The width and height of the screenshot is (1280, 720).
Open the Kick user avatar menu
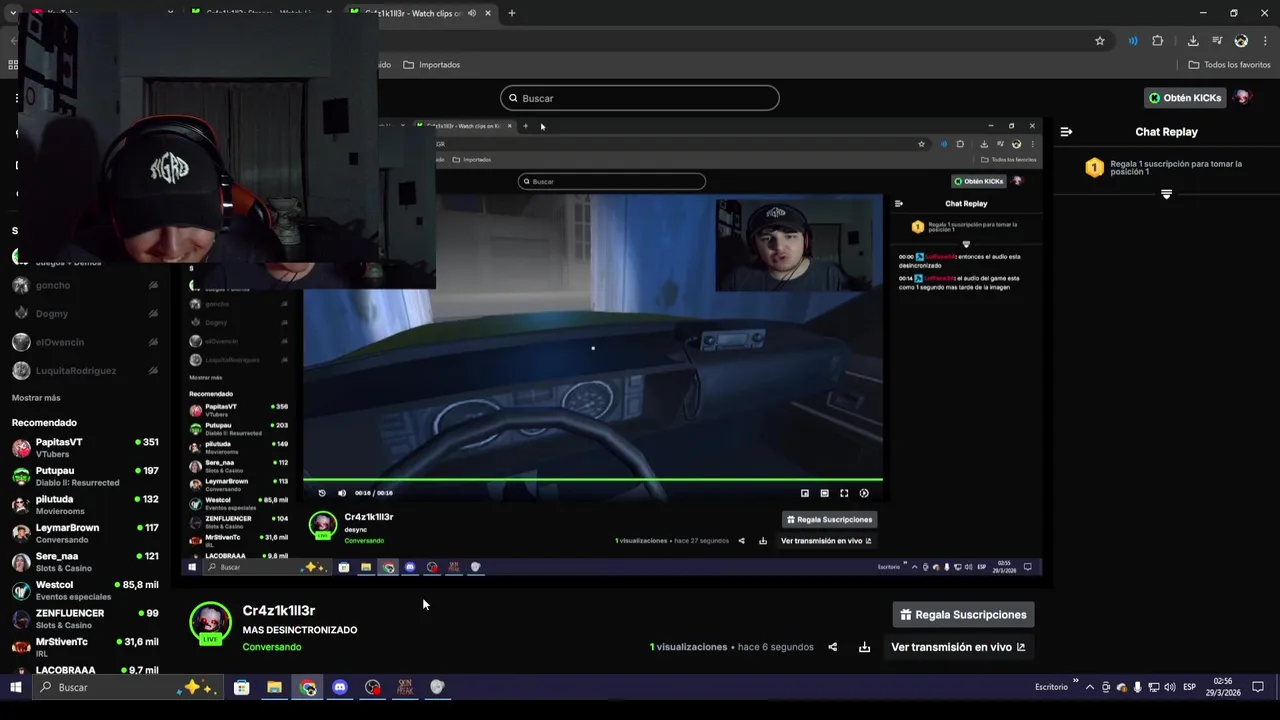point(1243,98)
